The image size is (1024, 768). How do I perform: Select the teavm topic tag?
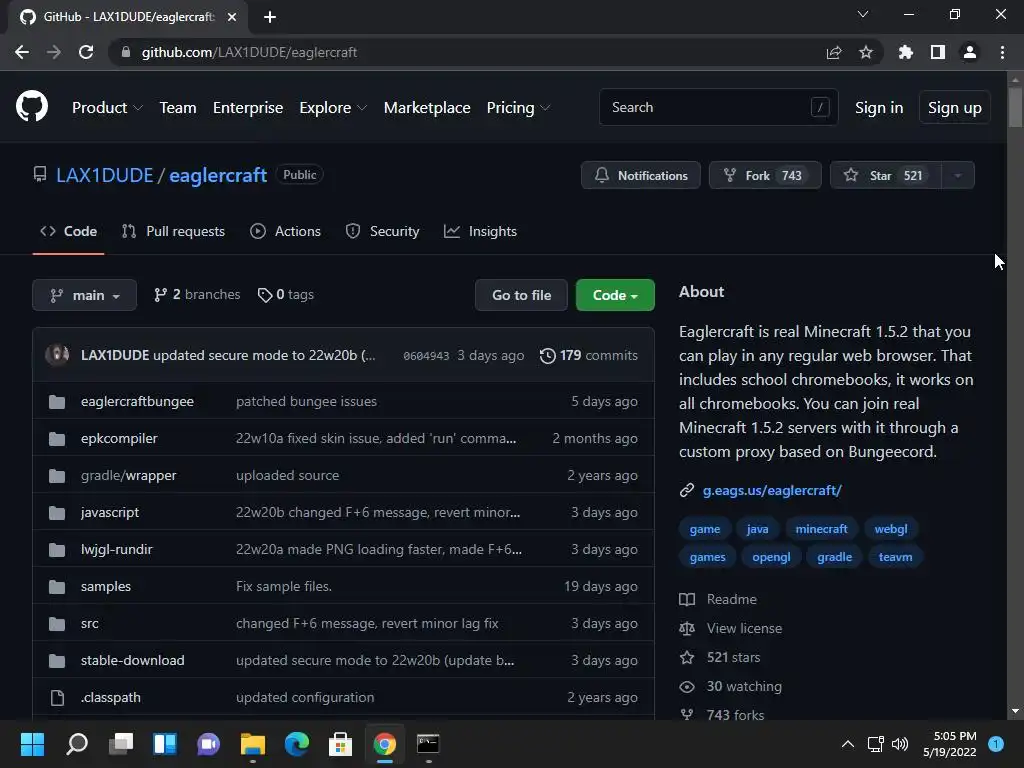tap(895, 557)
